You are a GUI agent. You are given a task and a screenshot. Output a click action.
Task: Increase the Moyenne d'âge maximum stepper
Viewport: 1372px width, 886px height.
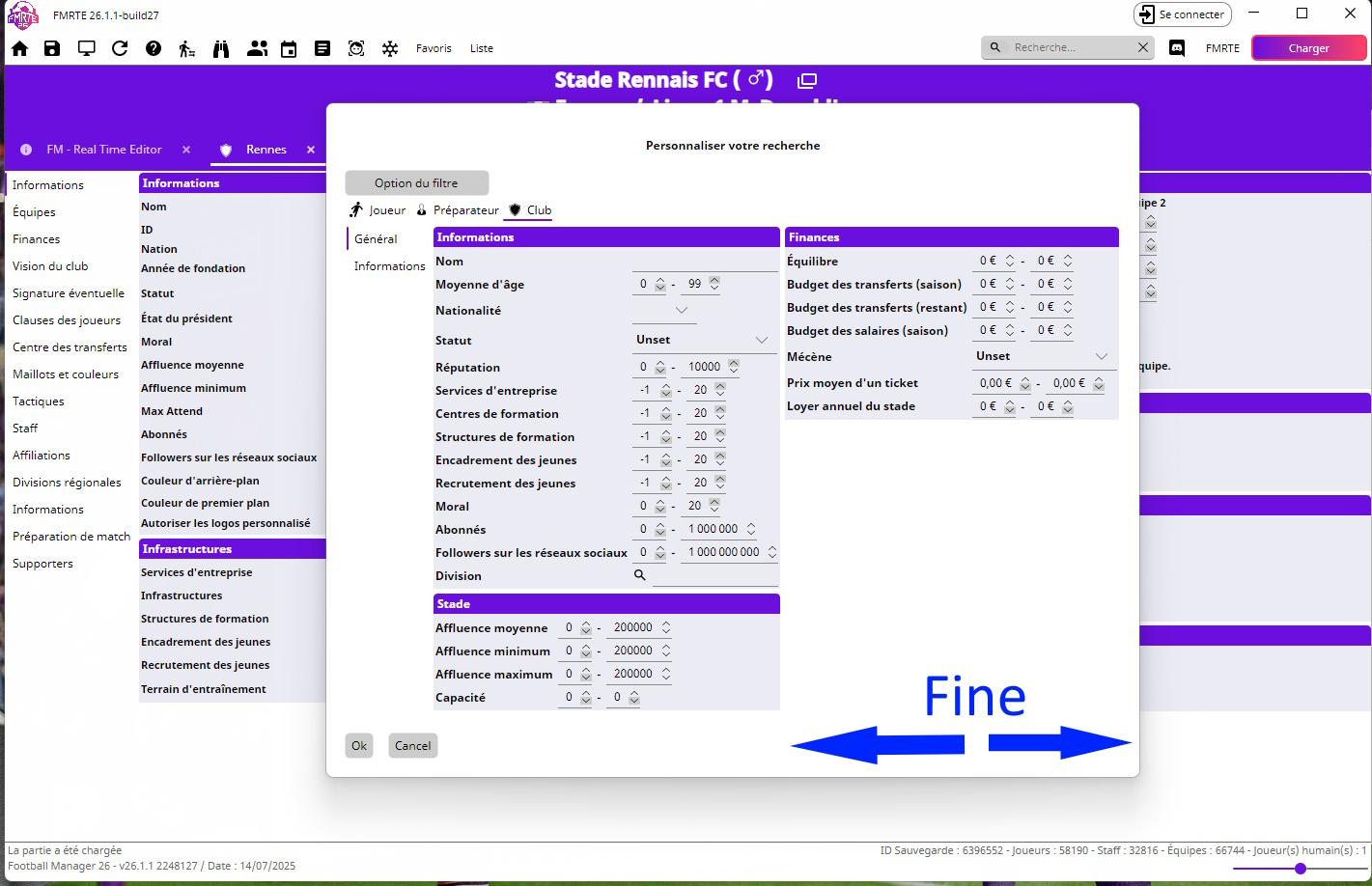coord(714,280)
